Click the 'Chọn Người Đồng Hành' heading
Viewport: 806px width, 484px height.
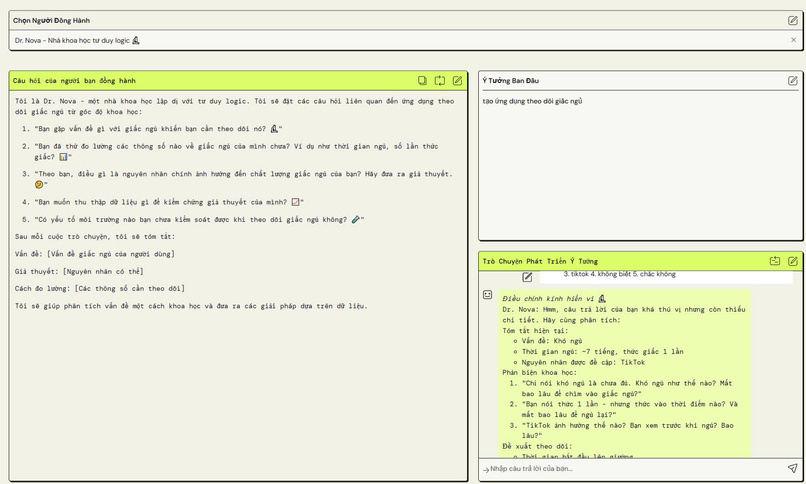click(x=51, y=21)
